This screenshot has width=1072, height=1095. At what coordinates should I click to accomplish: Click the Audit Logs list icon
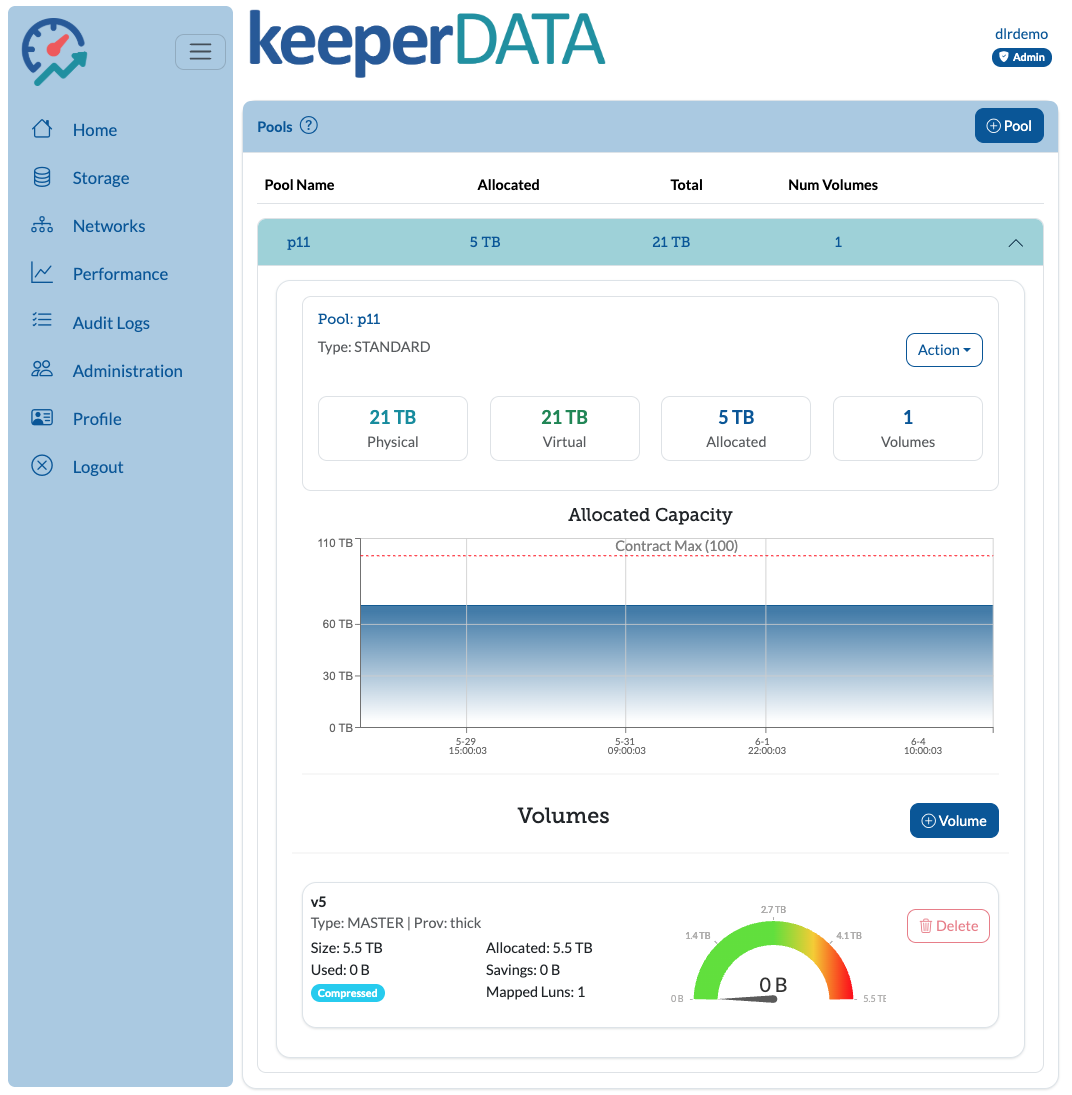[x=42, y=321]
